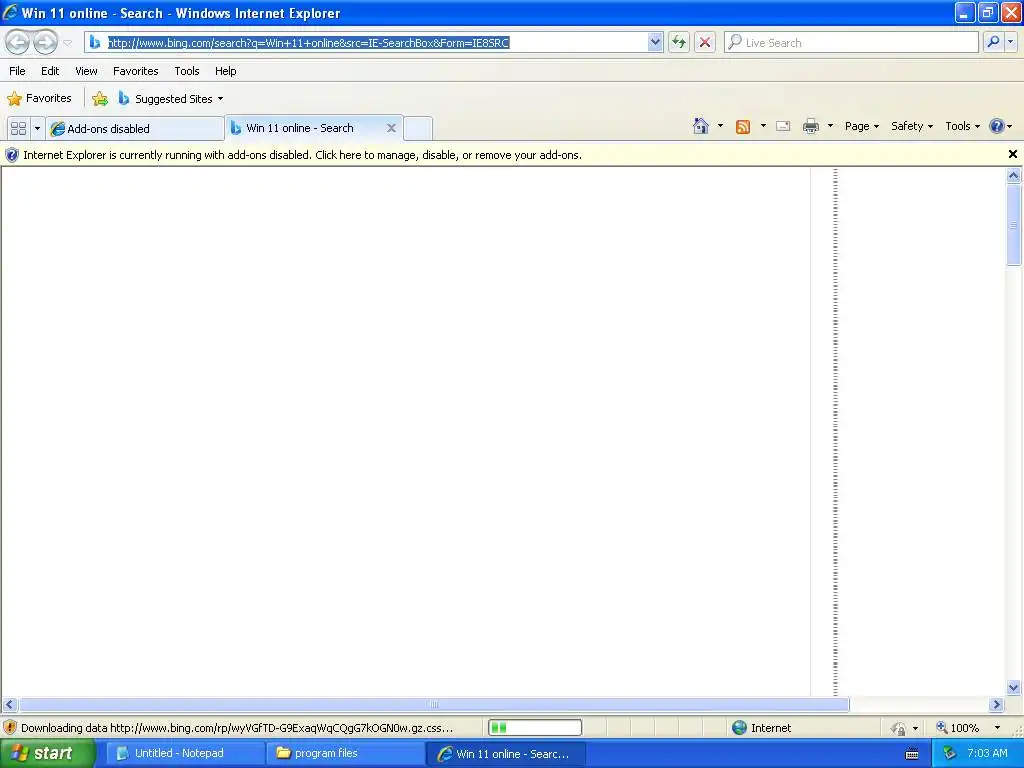Open Suggested Sites dropdown
This screenshot has height=768, width=1024.
tap(171, 99)
